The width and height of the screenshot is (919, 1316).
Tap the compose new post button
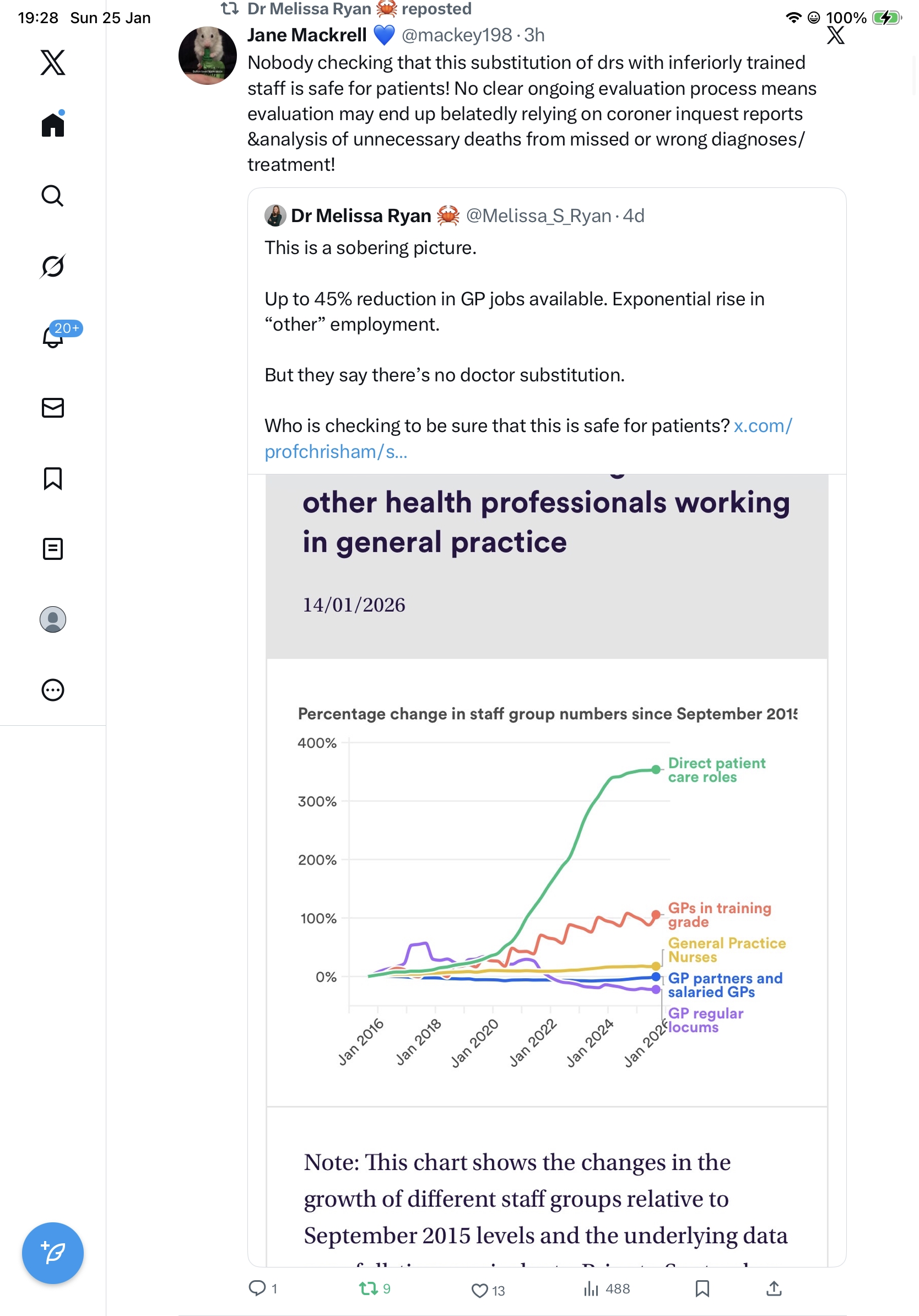point(53,1253)
